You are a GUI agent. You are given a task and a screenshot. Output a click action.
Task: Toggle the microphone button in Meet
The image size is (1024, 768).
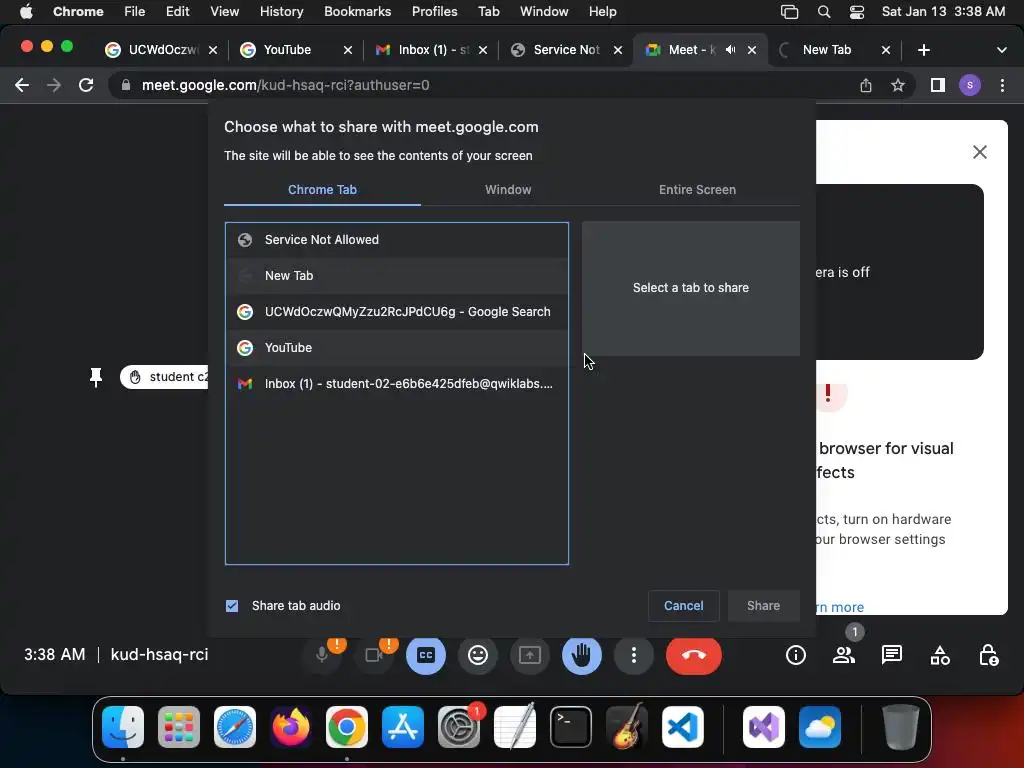[x=322, y=654]
